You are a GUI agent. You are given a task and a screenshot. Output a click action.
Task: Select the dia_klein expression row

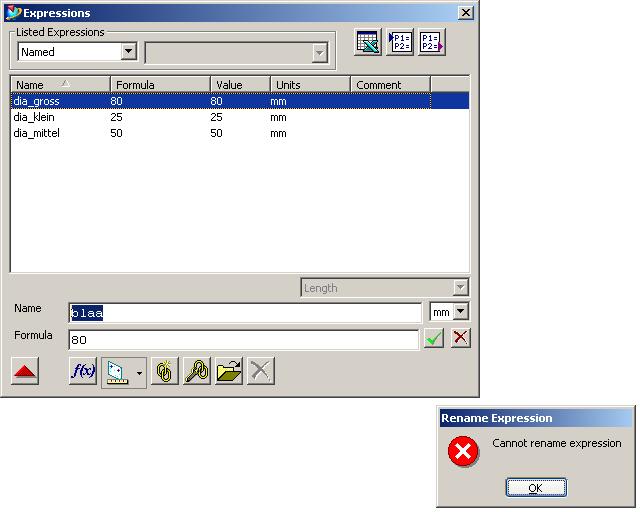[x=240, y=117]
